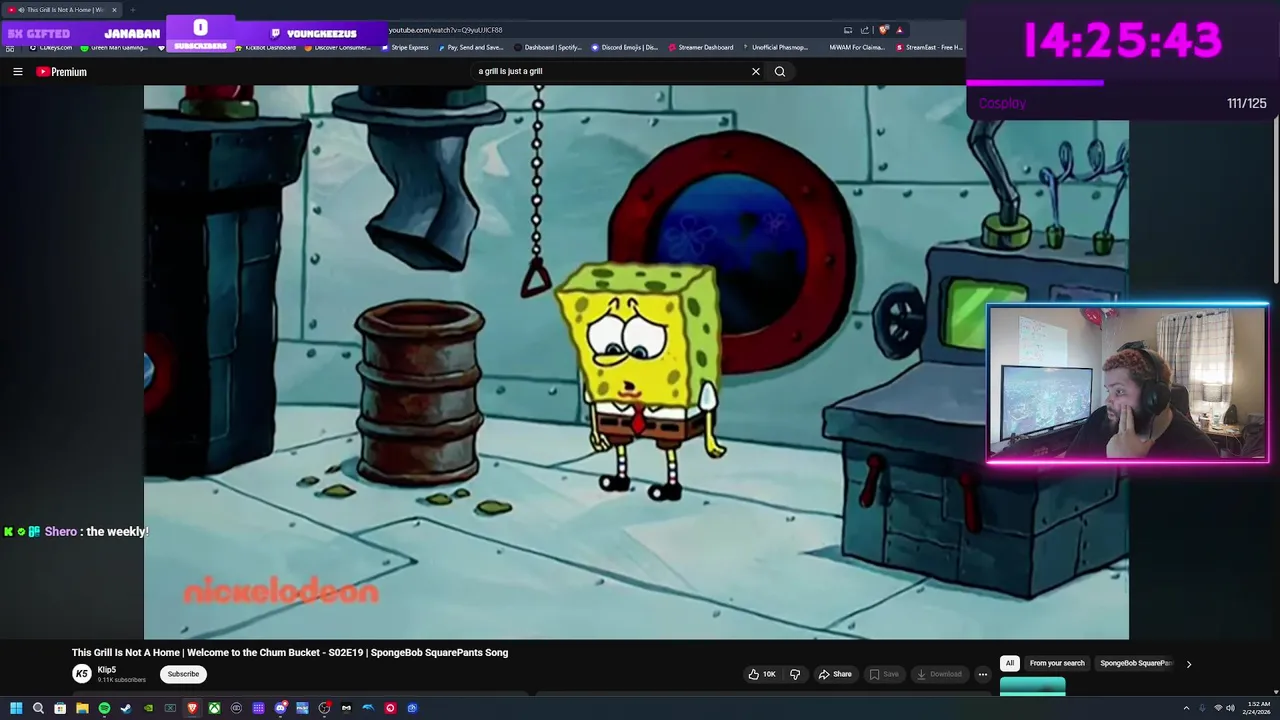Open the Discover Consumer bookmark
The width and height of the screenshot is (1280, 720).
click(337, 47)
